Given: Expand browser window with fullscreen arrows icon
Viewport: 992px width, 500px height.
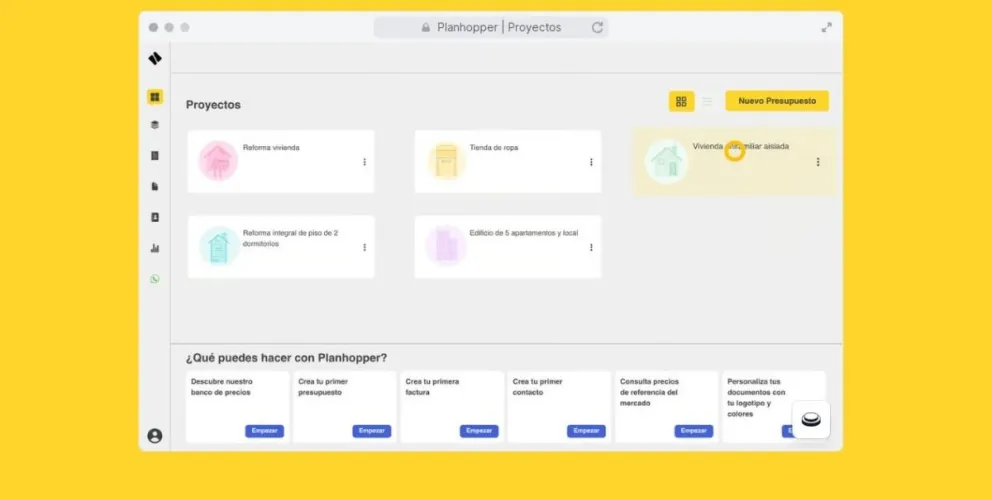Looking at the screenshot, I should point(827,28).
